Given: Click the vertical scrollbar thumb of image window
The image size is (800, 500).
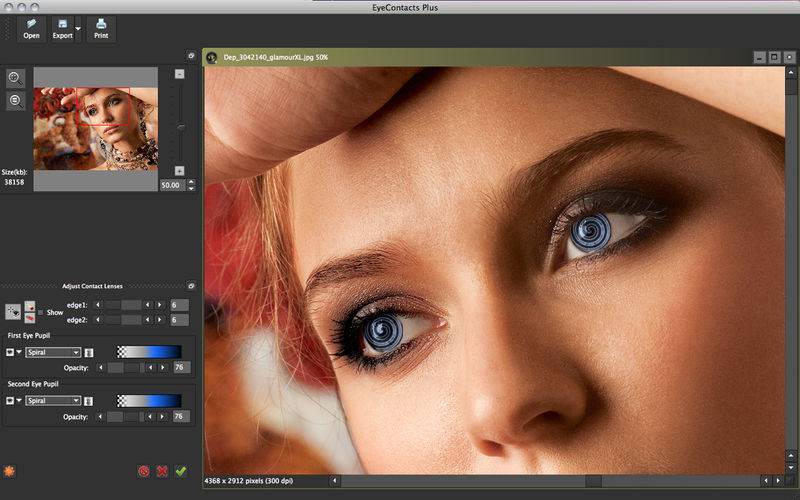Looking at the screenshot, I should click(791, 87).
